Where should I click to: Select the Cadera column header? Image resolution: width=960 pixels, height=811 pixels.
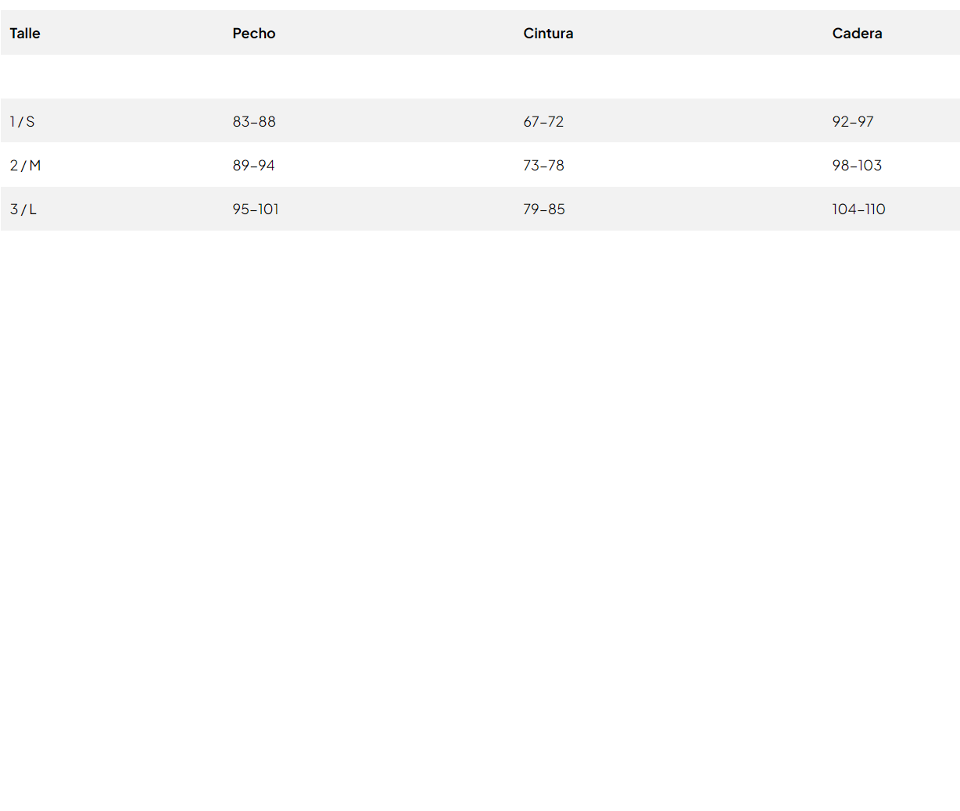[x=857, y=33]
